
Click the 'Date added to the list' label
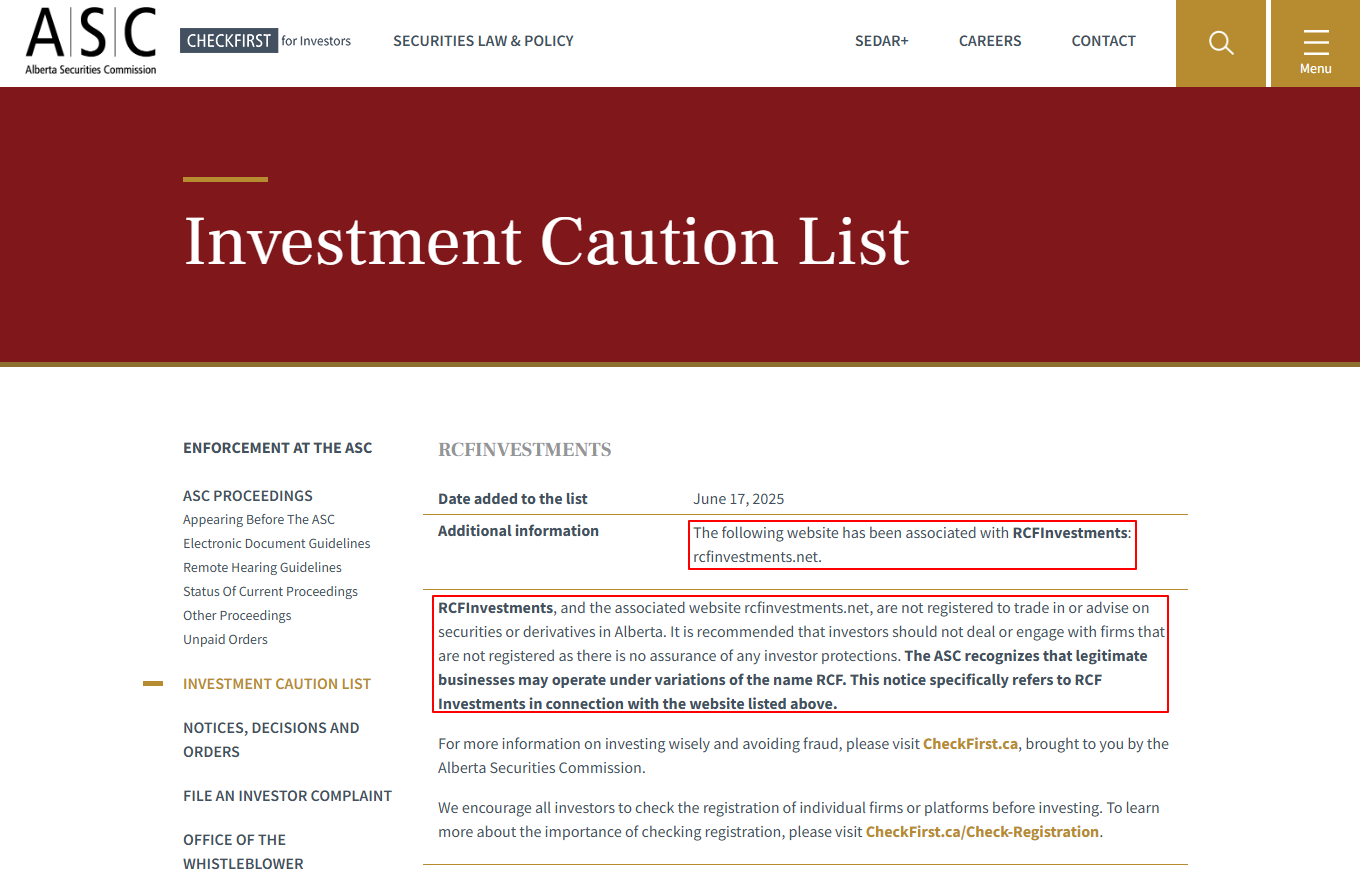(513, 499)
